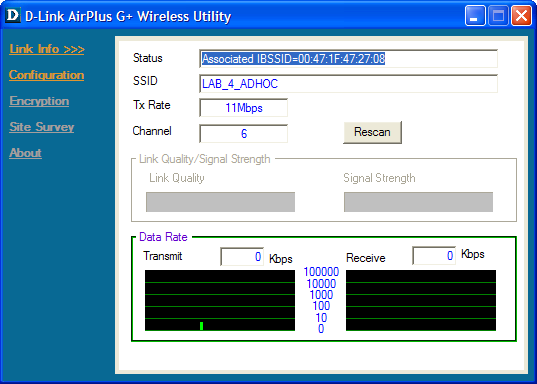Click the Transmit data rate graph
The height and width of the screenshot is (384, 537).
[x=220, y=300]
